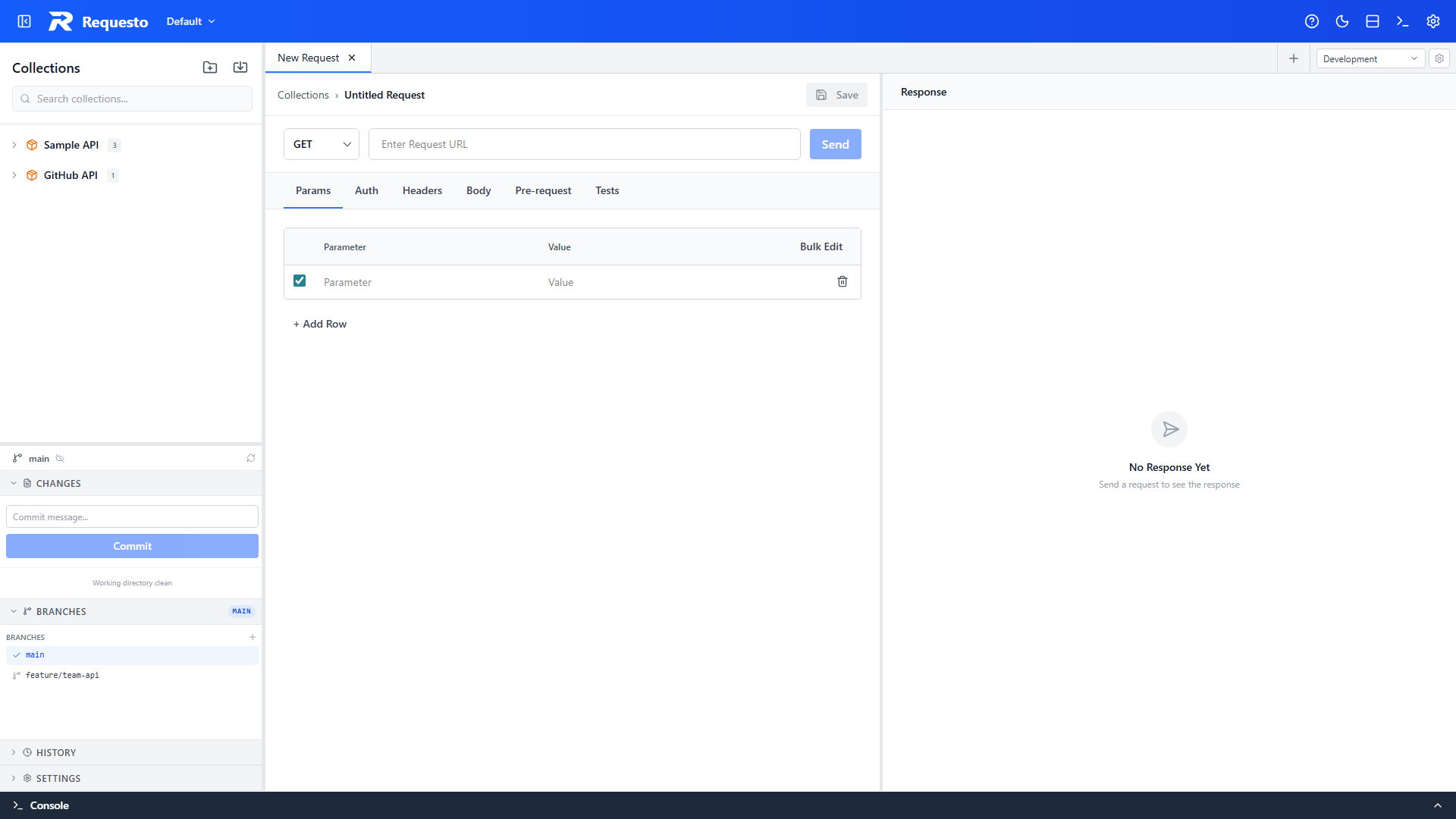The image size is (1456, 819).
Task: Click the Send button
Action: [835, 144]
